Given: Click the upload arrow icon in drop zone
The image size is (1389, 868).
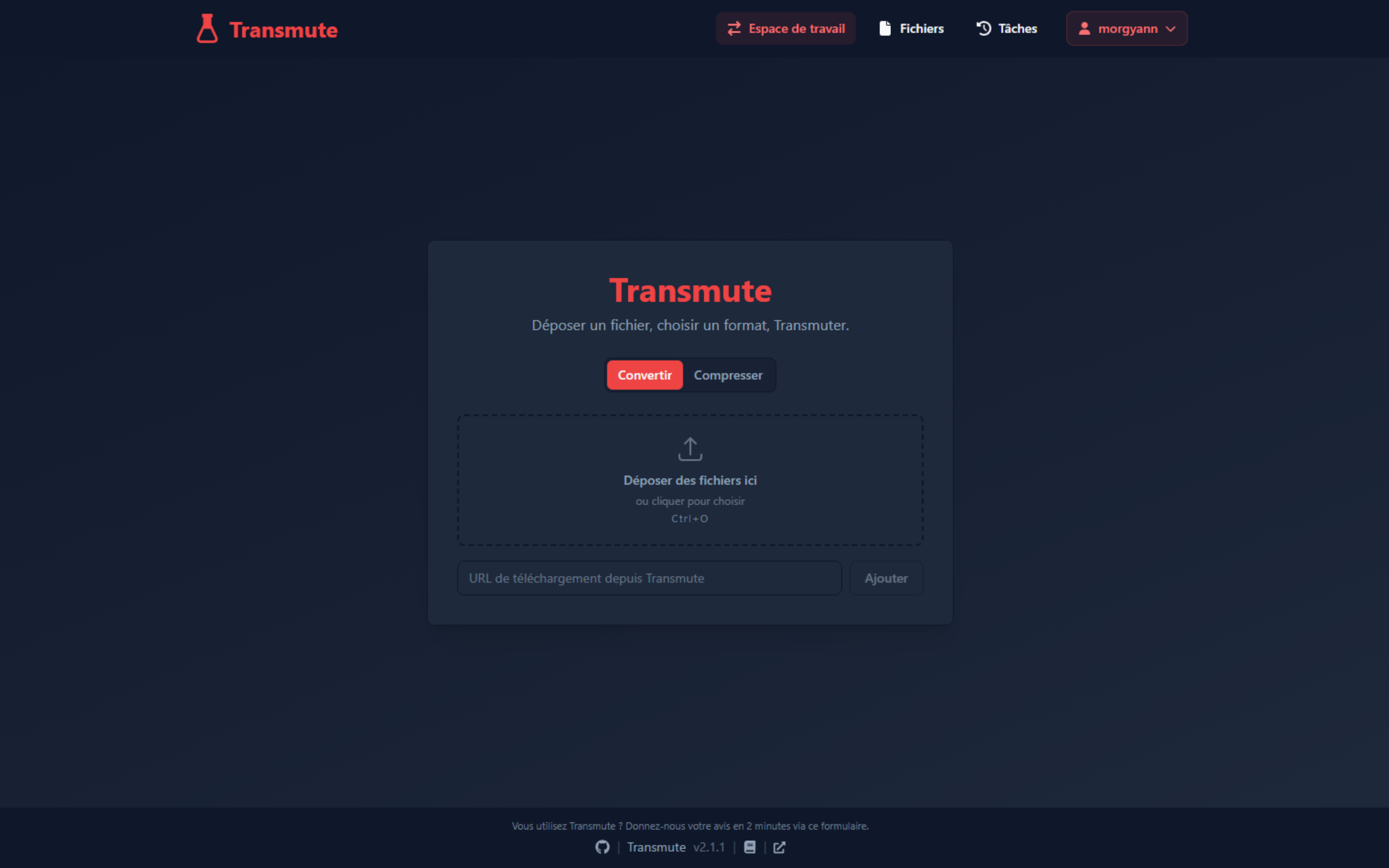Looking at the screenshot, I should pyautogui.click(x=690, y=449).
